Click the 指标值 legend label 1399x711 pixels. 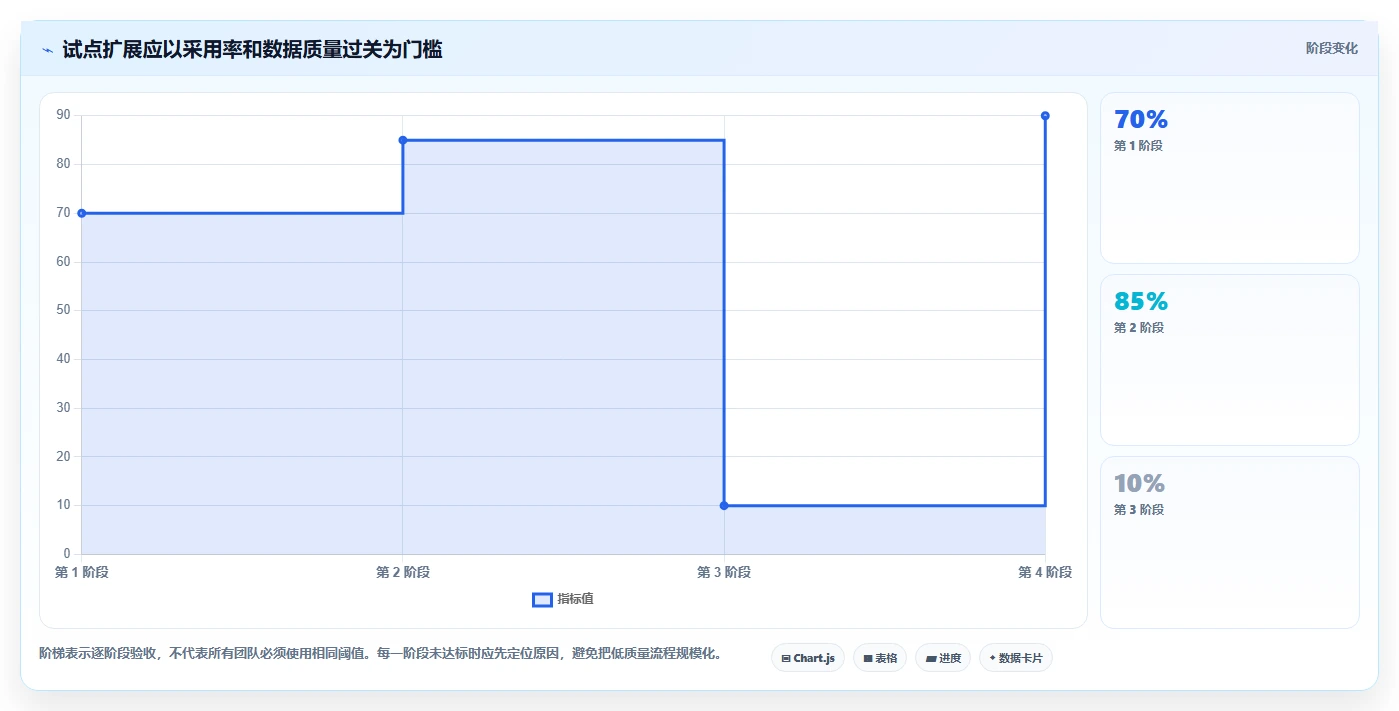(x=576, y=599)
